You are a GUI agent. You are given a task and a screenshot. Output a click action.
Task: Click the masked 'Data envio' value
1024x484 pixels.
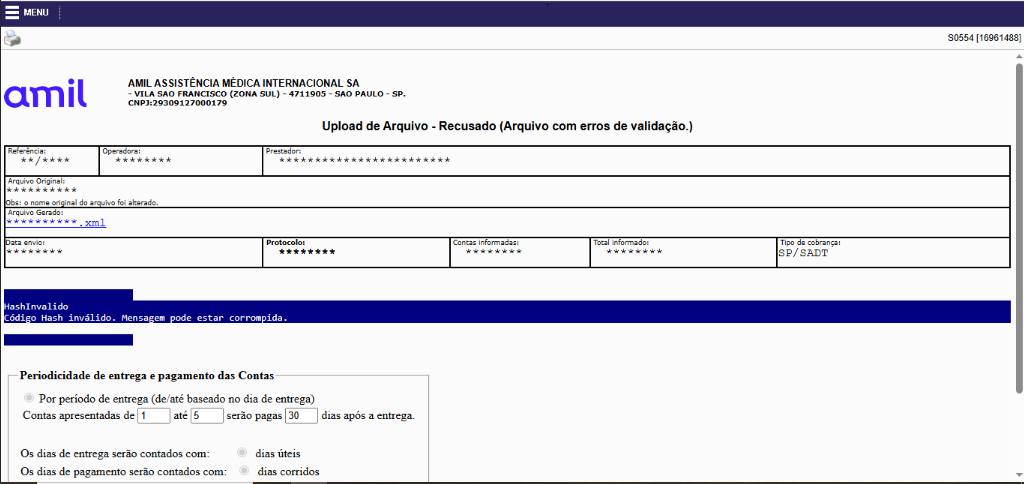pyautogui.click(x=35, y=251)
